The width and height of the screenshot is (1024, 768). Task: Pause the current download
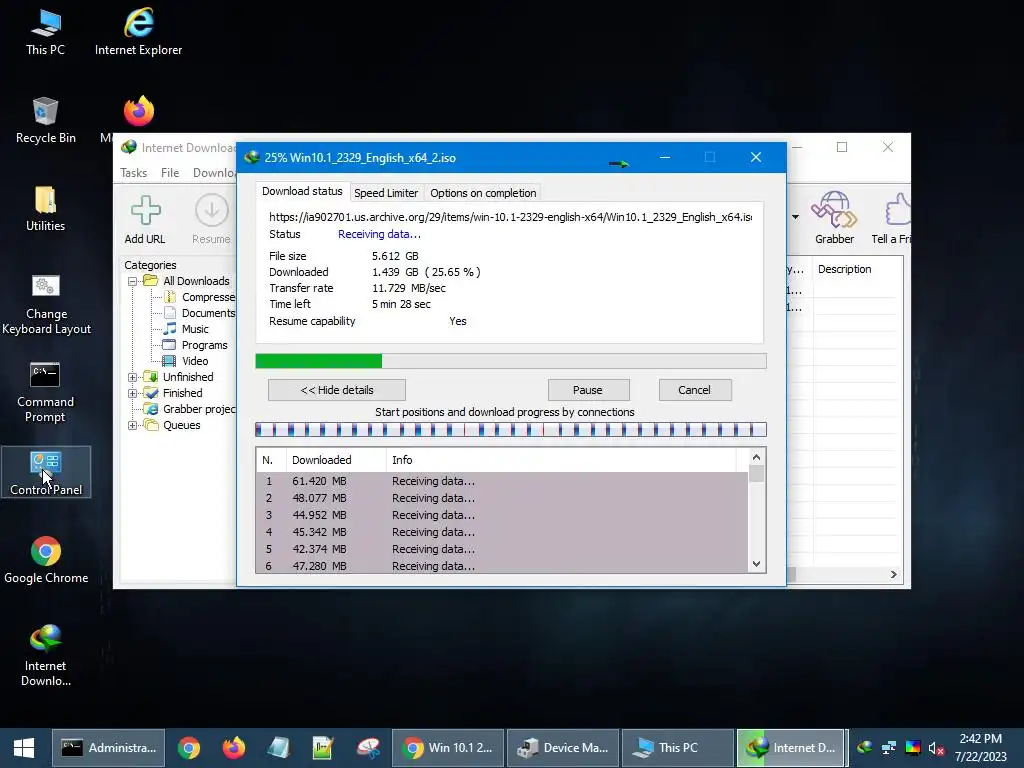pos(588,390)
